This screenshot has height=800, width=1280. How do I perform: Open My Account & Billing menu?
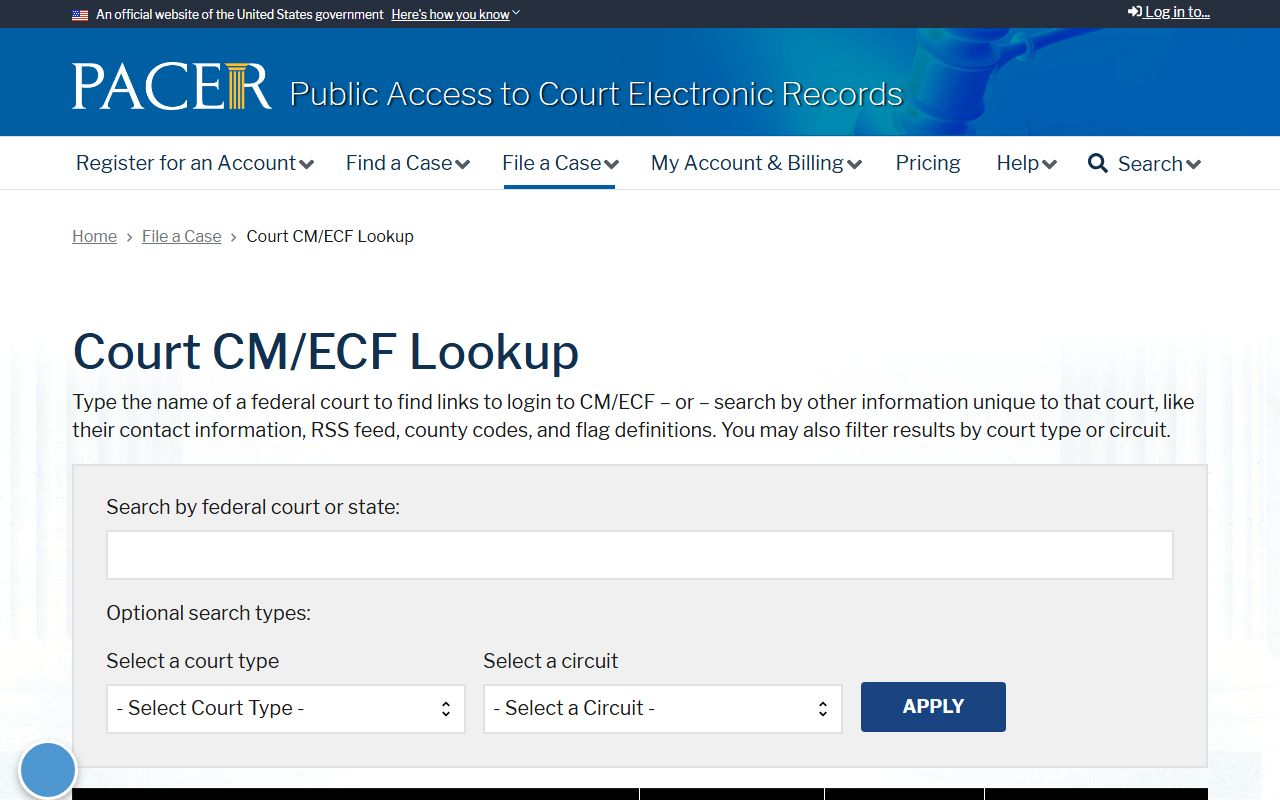pos(756,163)
